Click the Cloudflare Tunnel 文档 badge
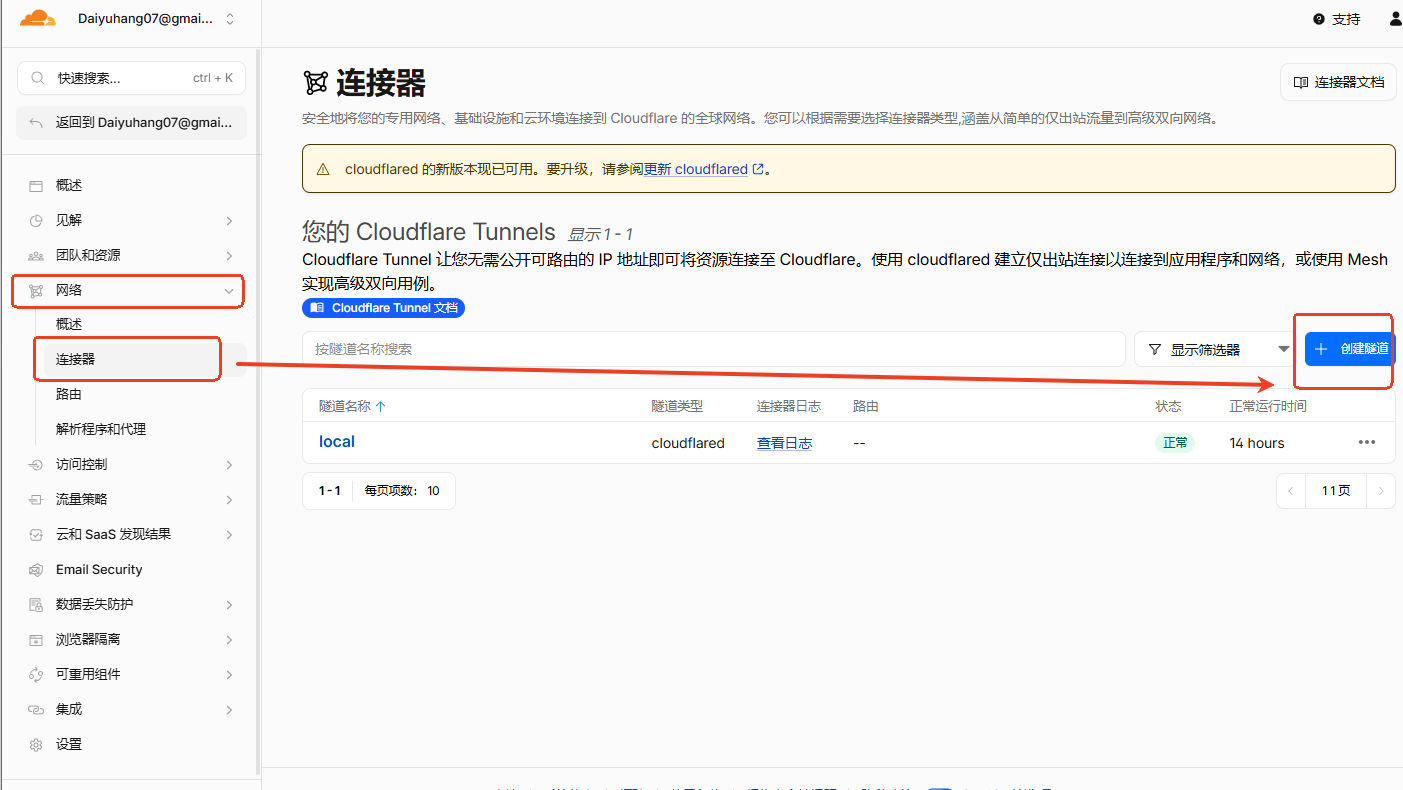 coord(384,308)
